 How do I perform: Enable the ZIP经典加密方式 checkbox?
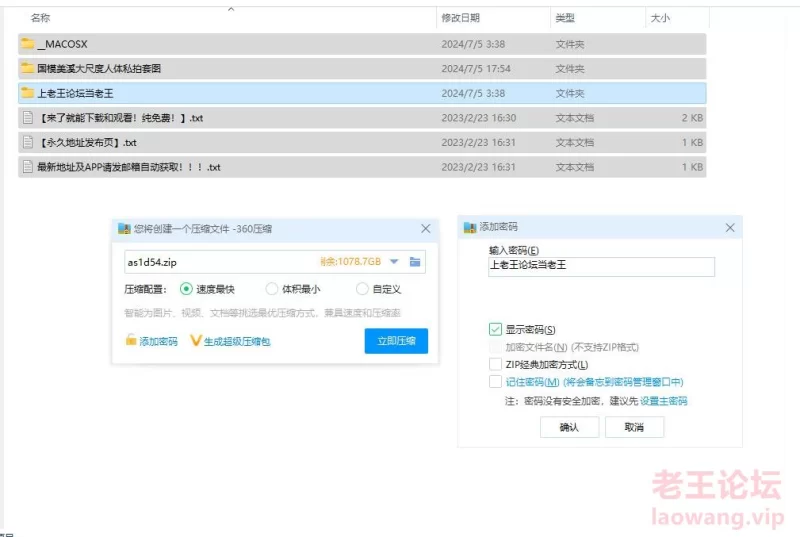[495, 364]
